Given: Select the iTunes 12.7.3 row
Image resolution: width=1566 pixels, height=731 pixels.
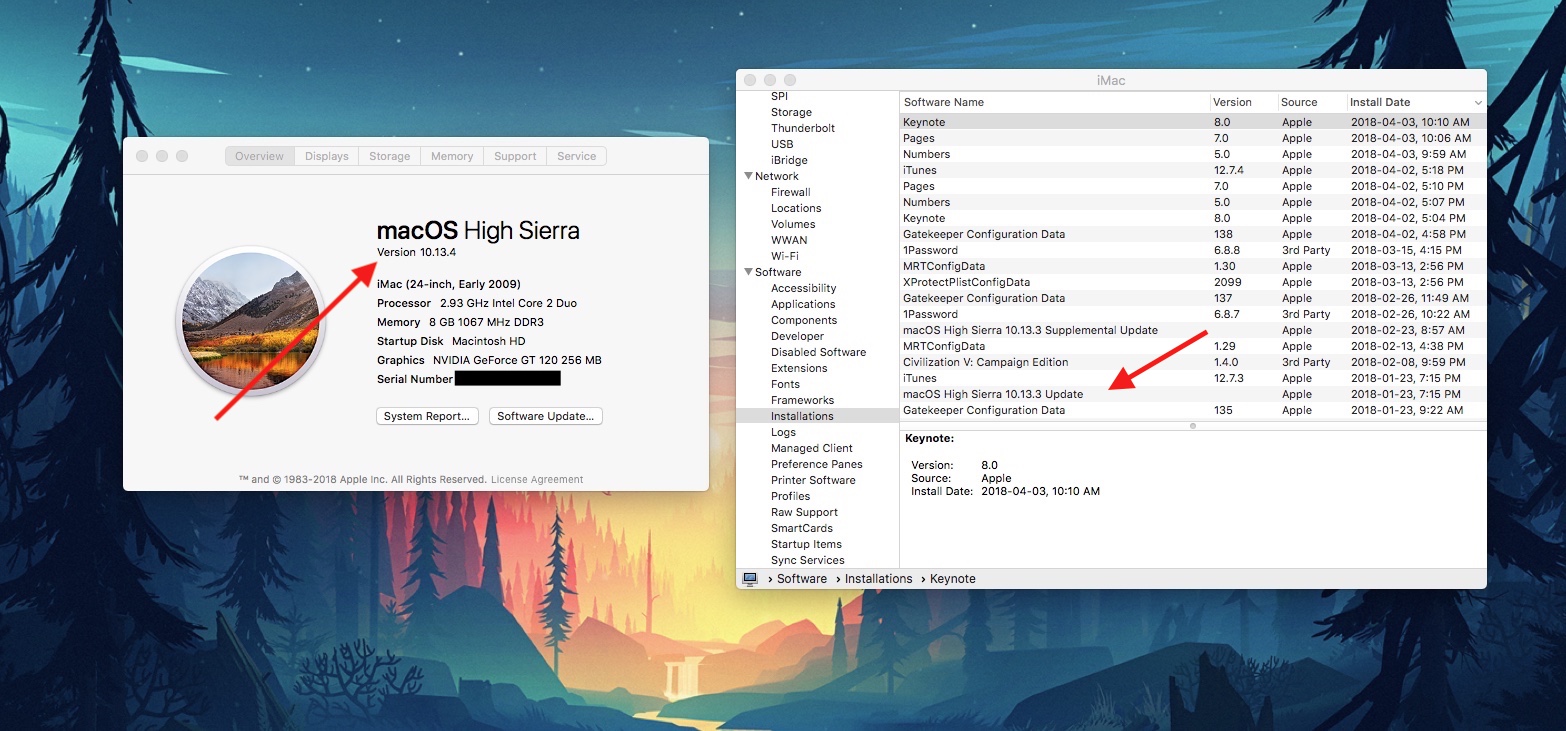Looking at the screenshot, I should (1193, 378).
